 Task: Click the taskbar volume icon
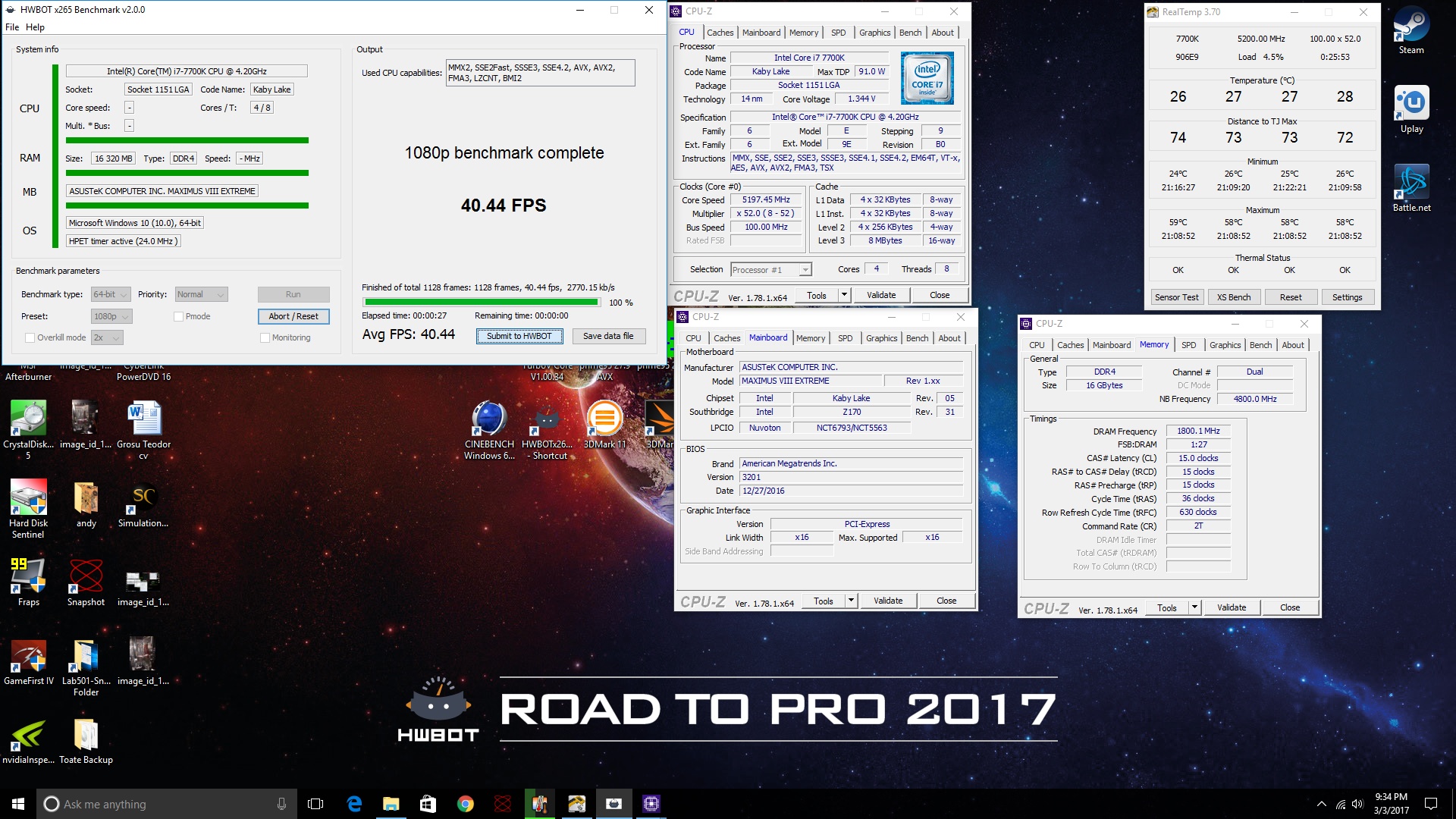click(x=1357, y=804)
